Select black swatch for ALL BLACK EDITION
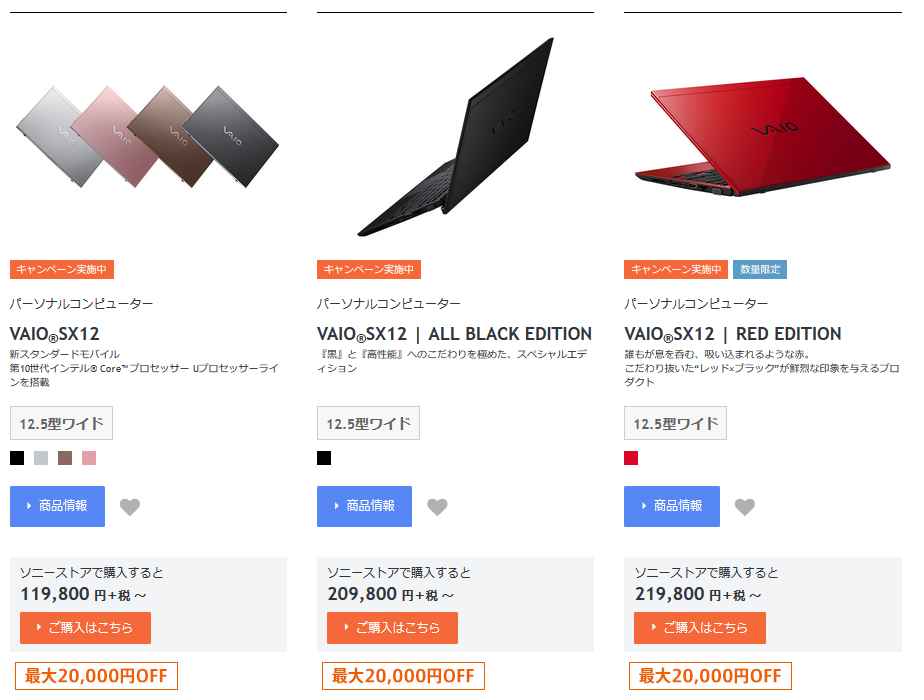This screenshot has height=700, width=924. [324, 458]
